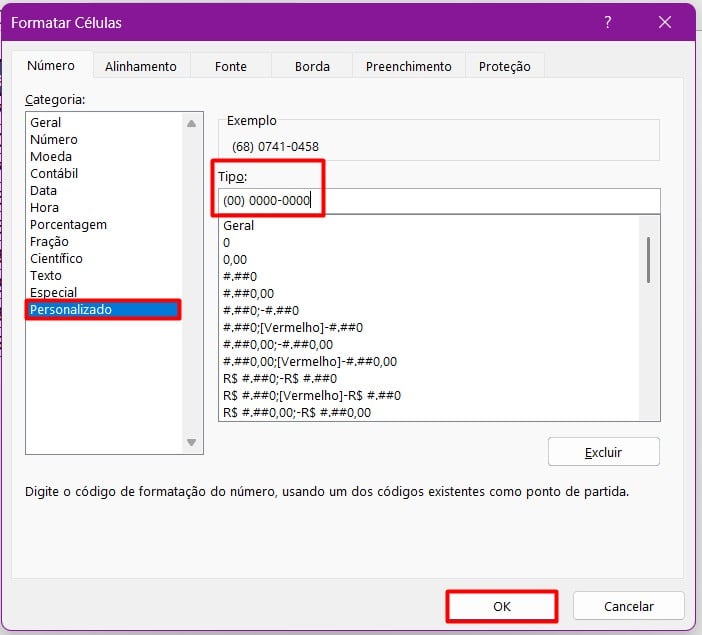Switch to the Número tab
Viewport: 702px width, 635px height.
(51, 65)
